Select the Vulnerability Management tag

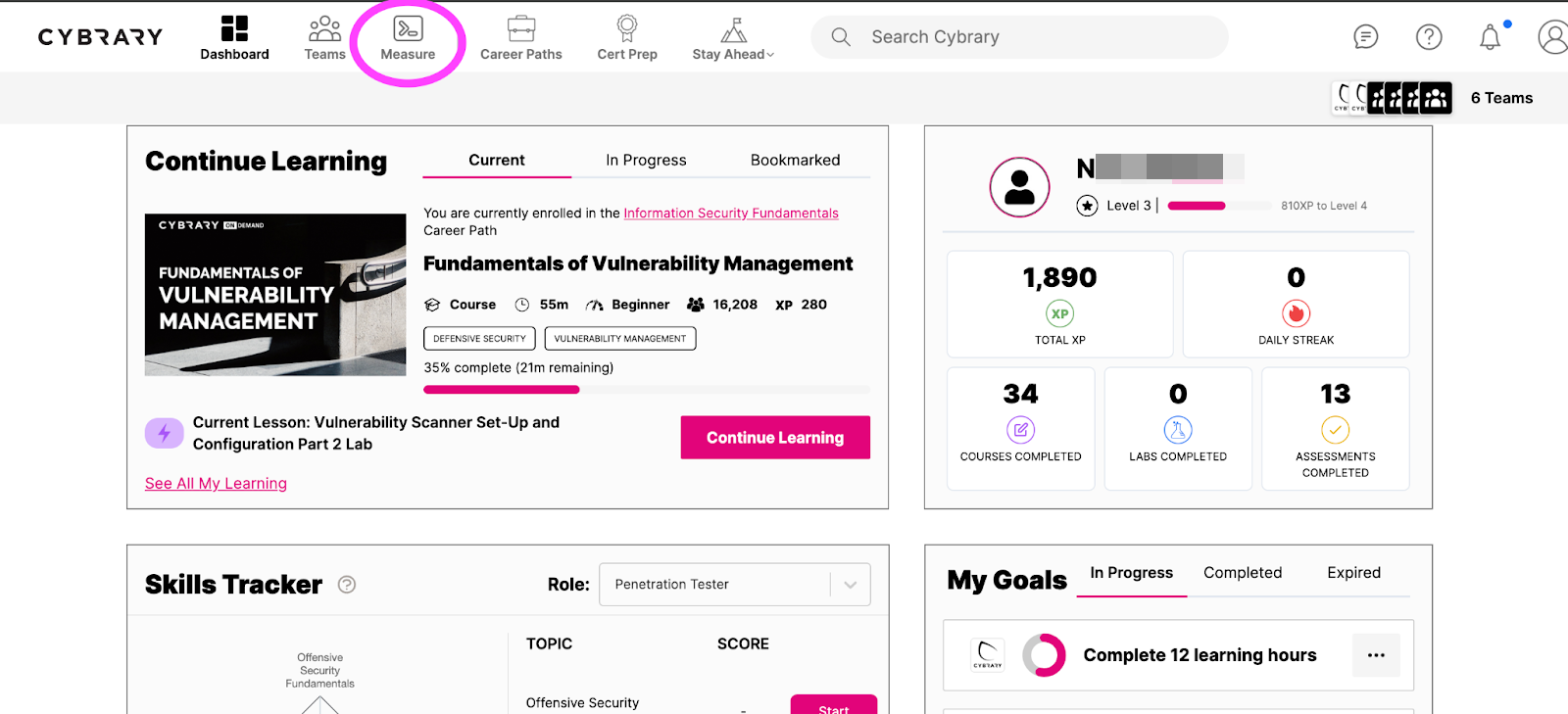click(620, 338)
